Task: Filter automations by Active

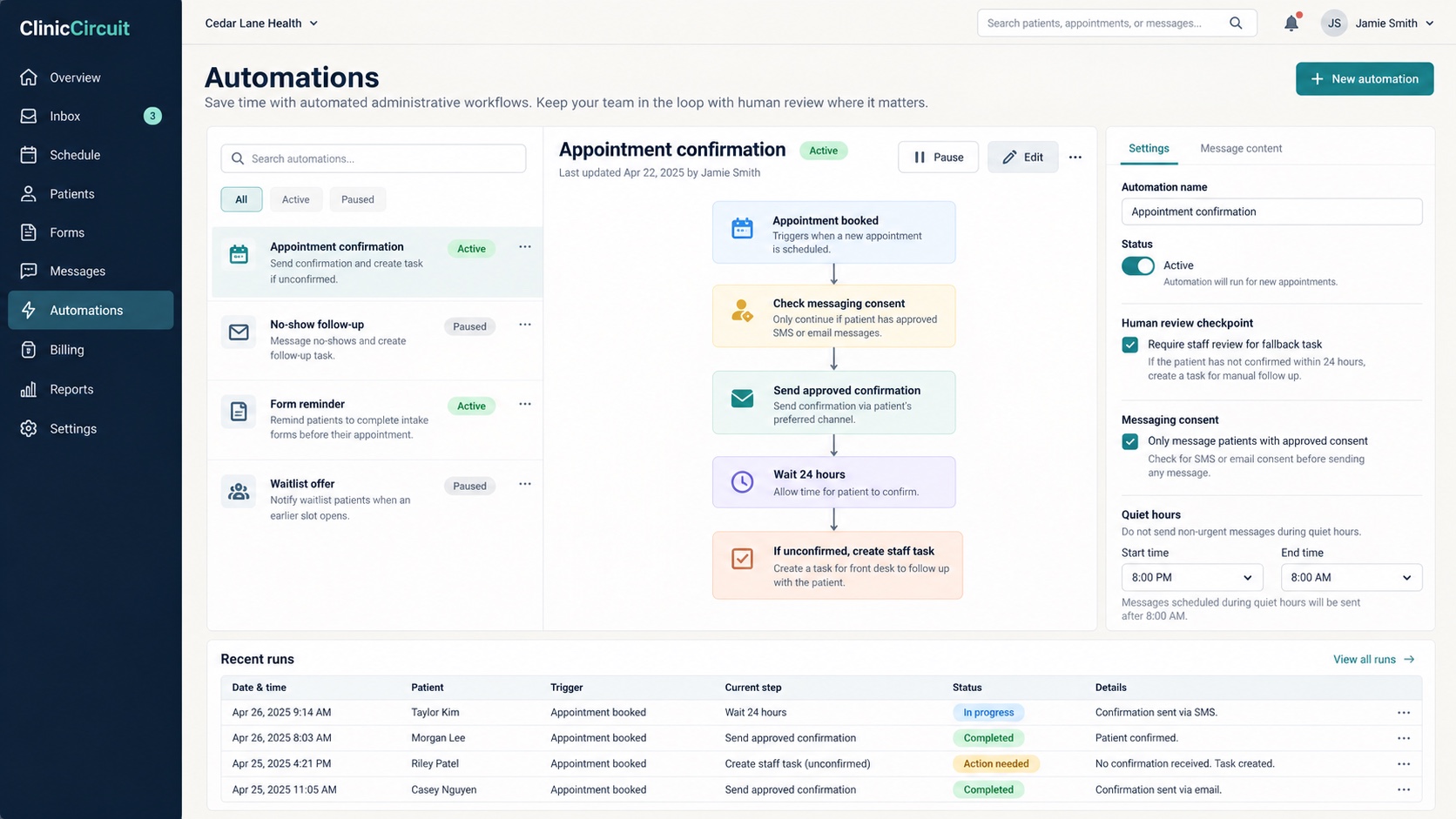Action: pyautogui.click(x=295, y=199)
